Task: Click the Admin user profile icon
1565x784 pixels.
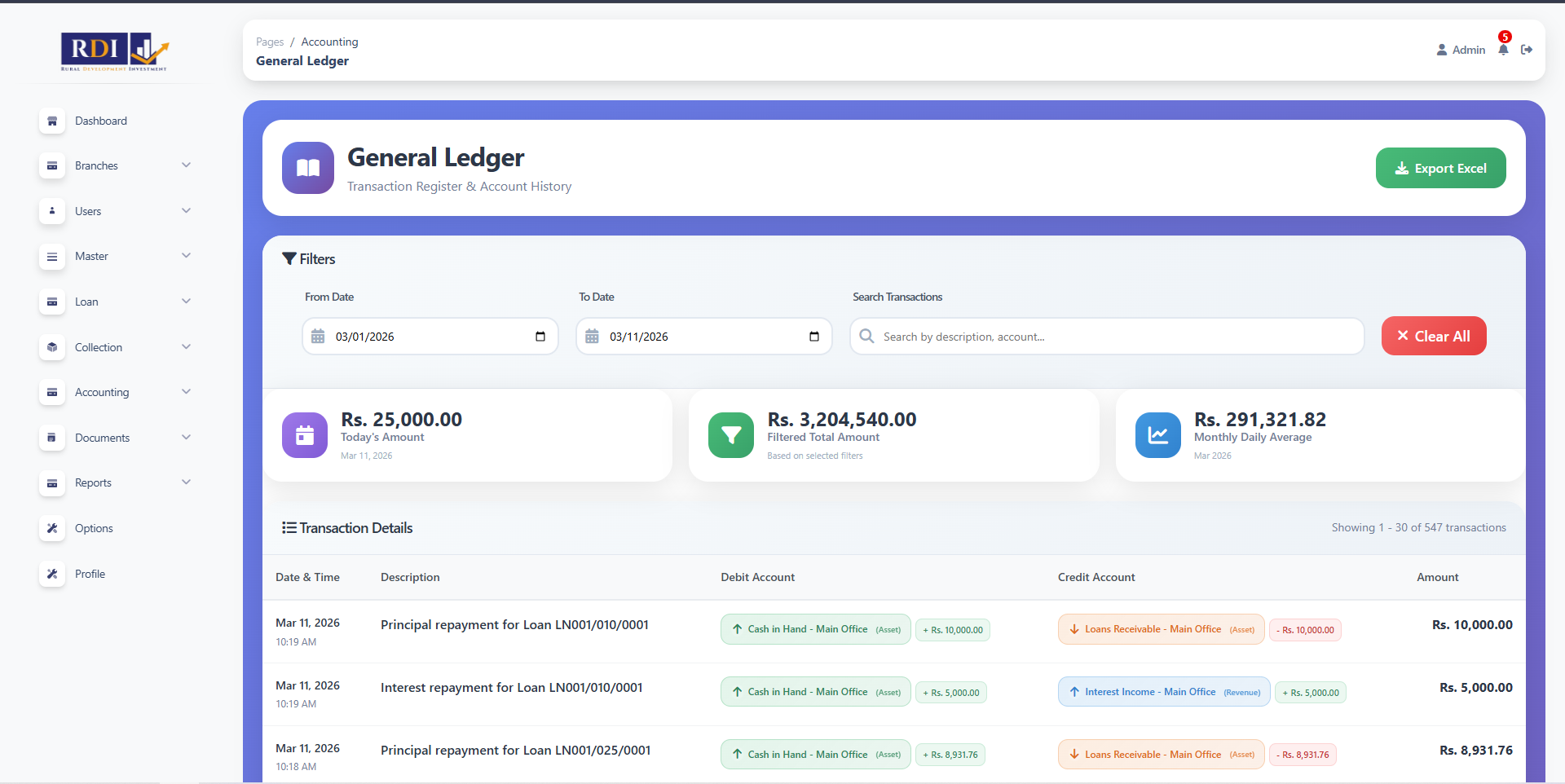Action: [x=1441, y=50]
